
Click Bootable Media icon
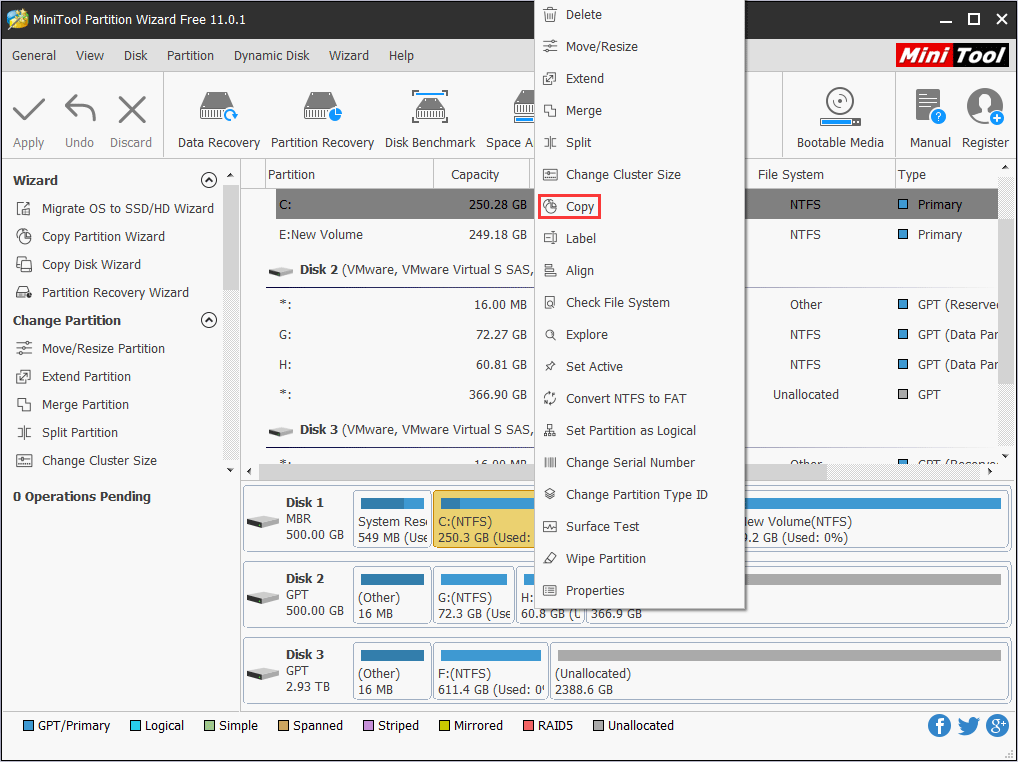[x=839, y=108]
